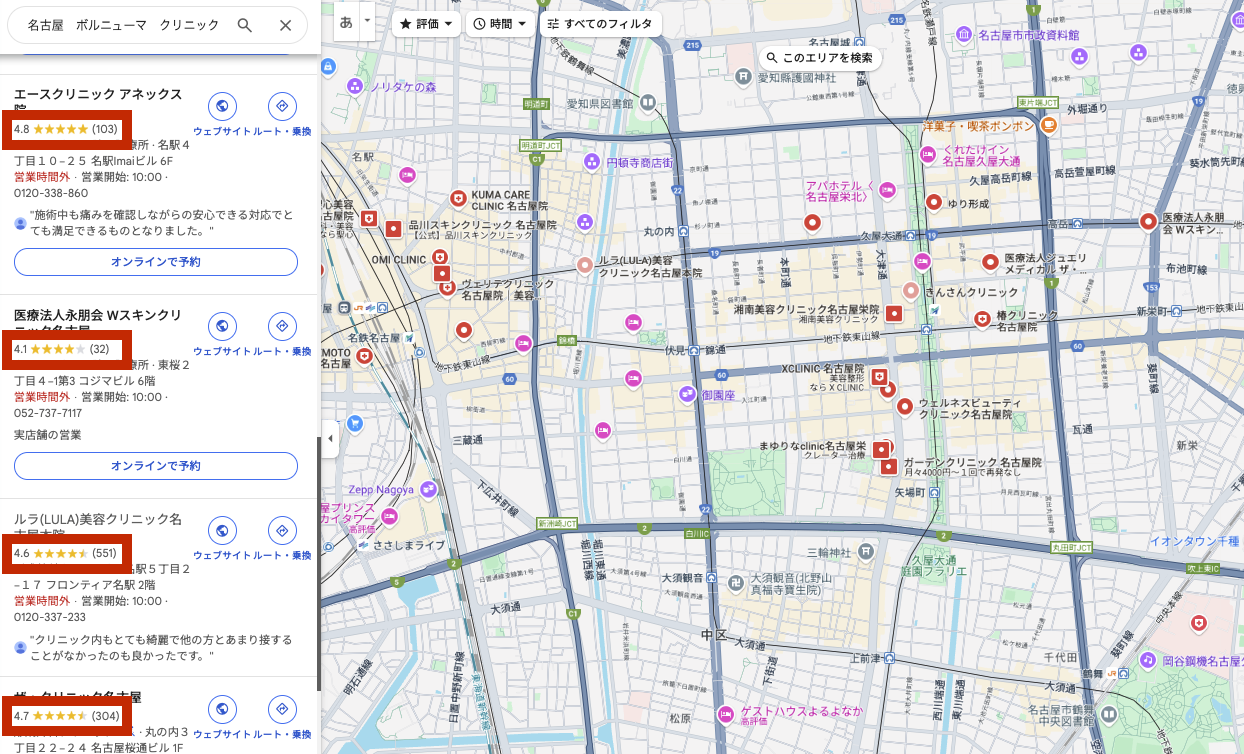Image resolution: width=1244 pixels, height=754 pixels.
Task: Click the ゆり形成 map pin
Action: pos(934,203)
